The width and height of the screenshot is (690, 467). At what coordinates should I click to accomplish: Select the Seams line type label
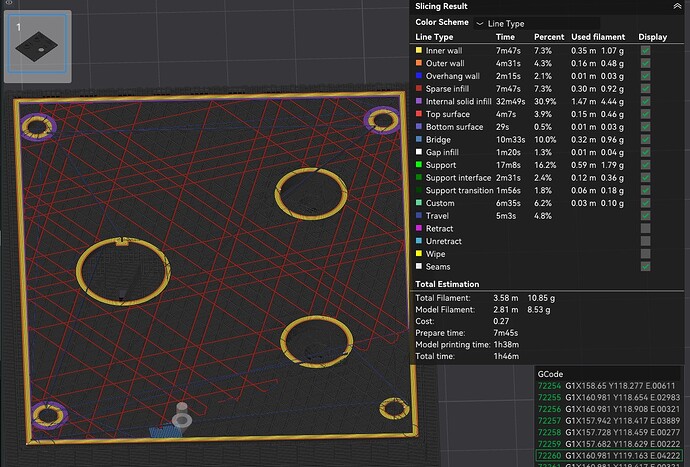point(437,267)
